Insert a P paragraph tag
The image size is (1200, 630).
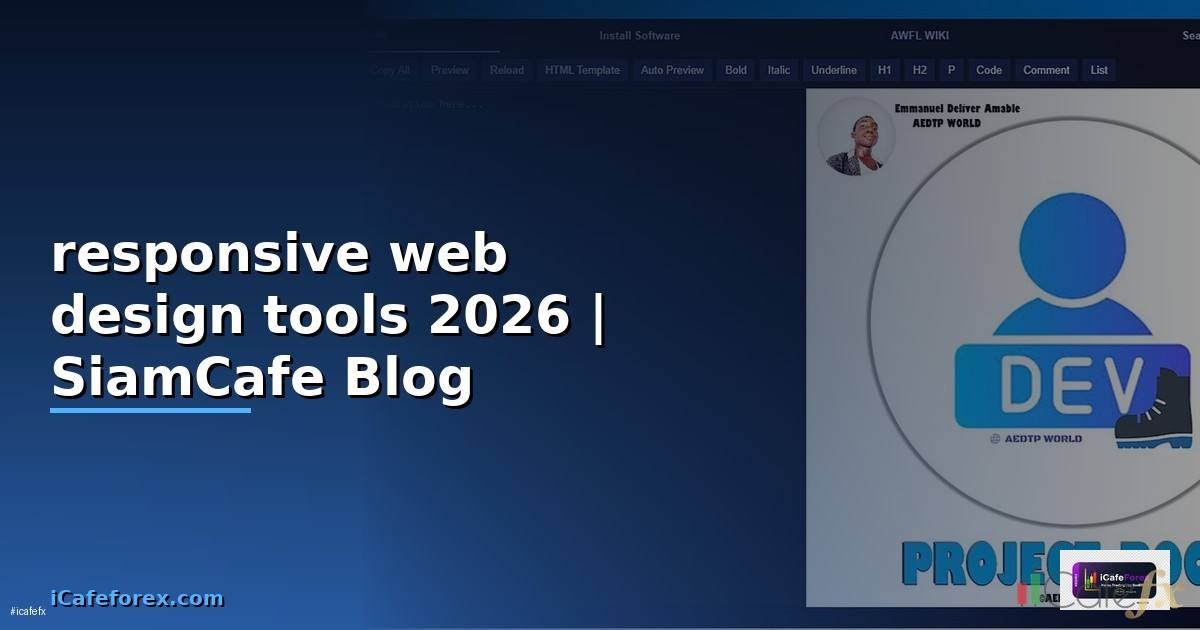coord(951,70)
